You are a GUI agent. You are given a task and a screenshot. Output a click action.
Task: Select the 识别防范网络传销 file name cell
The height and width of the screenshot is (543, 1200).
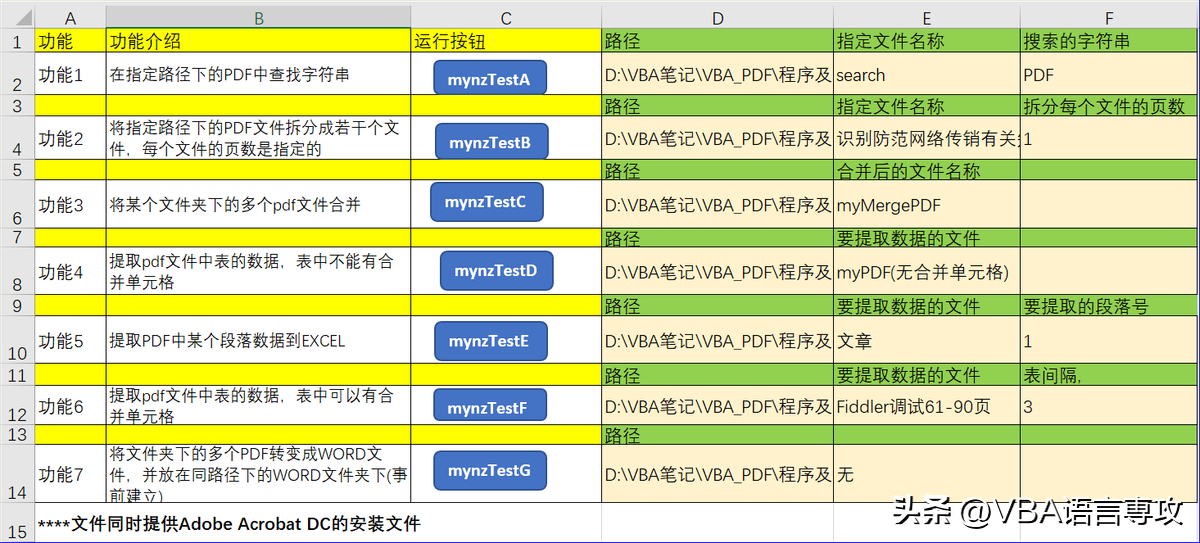[x=927, y=138]
